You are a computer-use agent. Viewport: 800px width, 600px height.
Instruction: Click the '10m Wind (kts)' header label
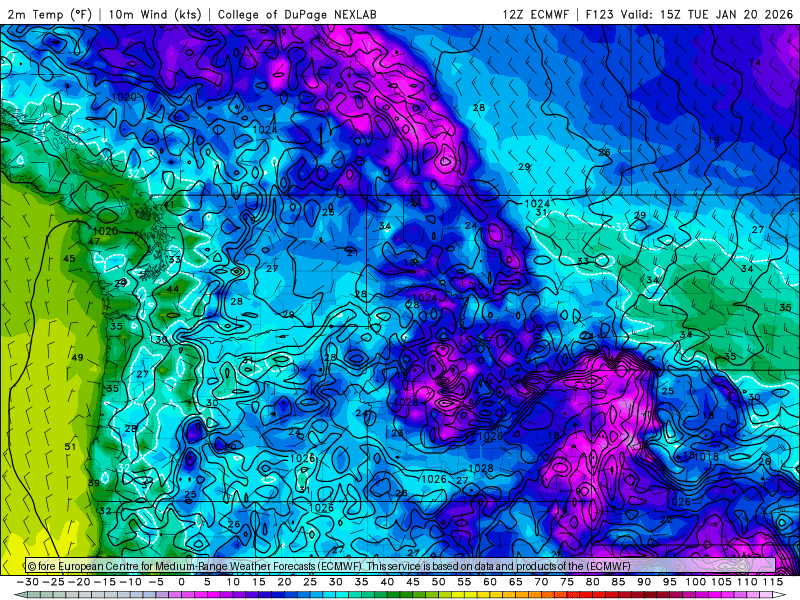point(155,14)
